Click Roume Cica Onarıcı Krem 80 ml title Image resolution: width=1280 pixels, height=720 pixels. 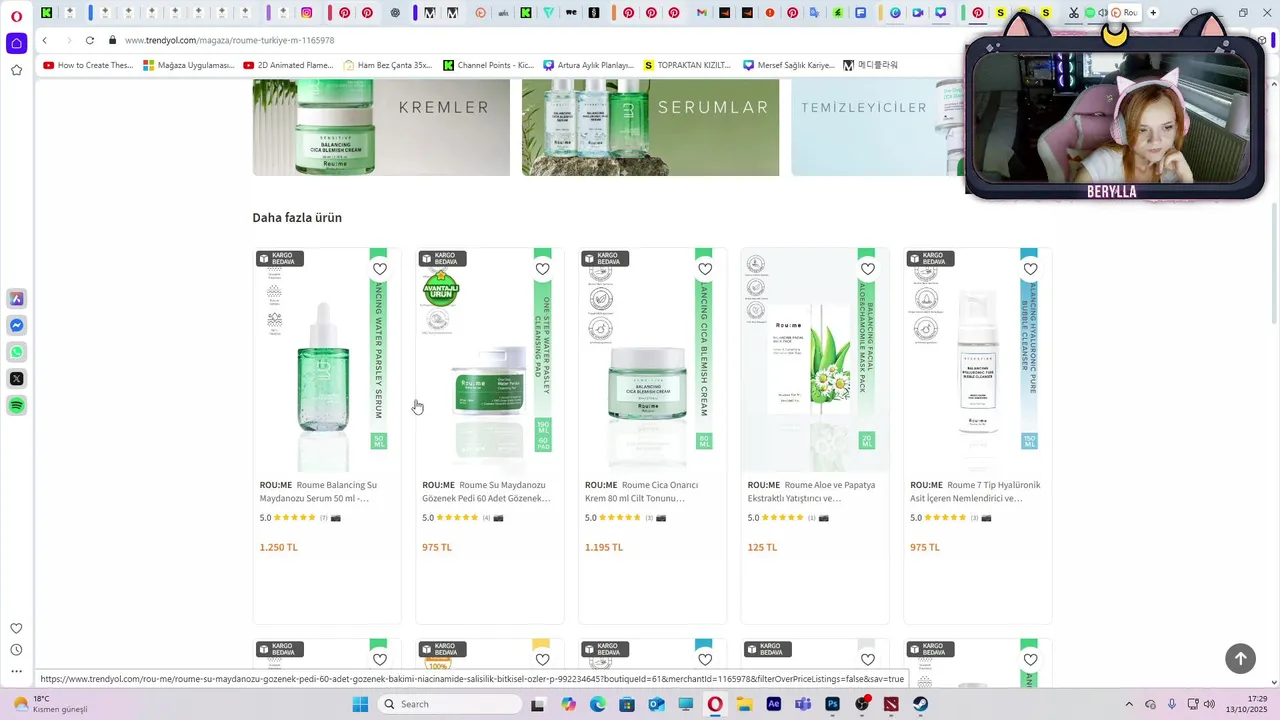click(643, 491)
